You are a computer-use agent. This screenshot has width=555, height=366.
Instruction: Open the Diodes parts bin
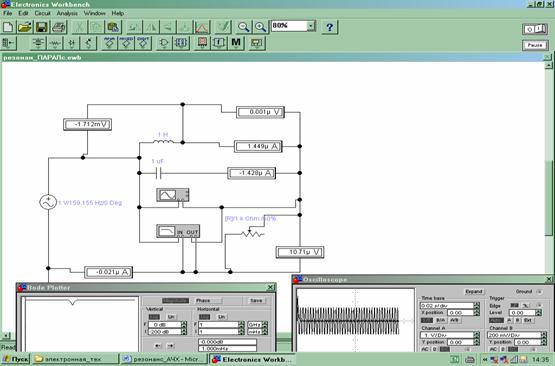(72, 43)
